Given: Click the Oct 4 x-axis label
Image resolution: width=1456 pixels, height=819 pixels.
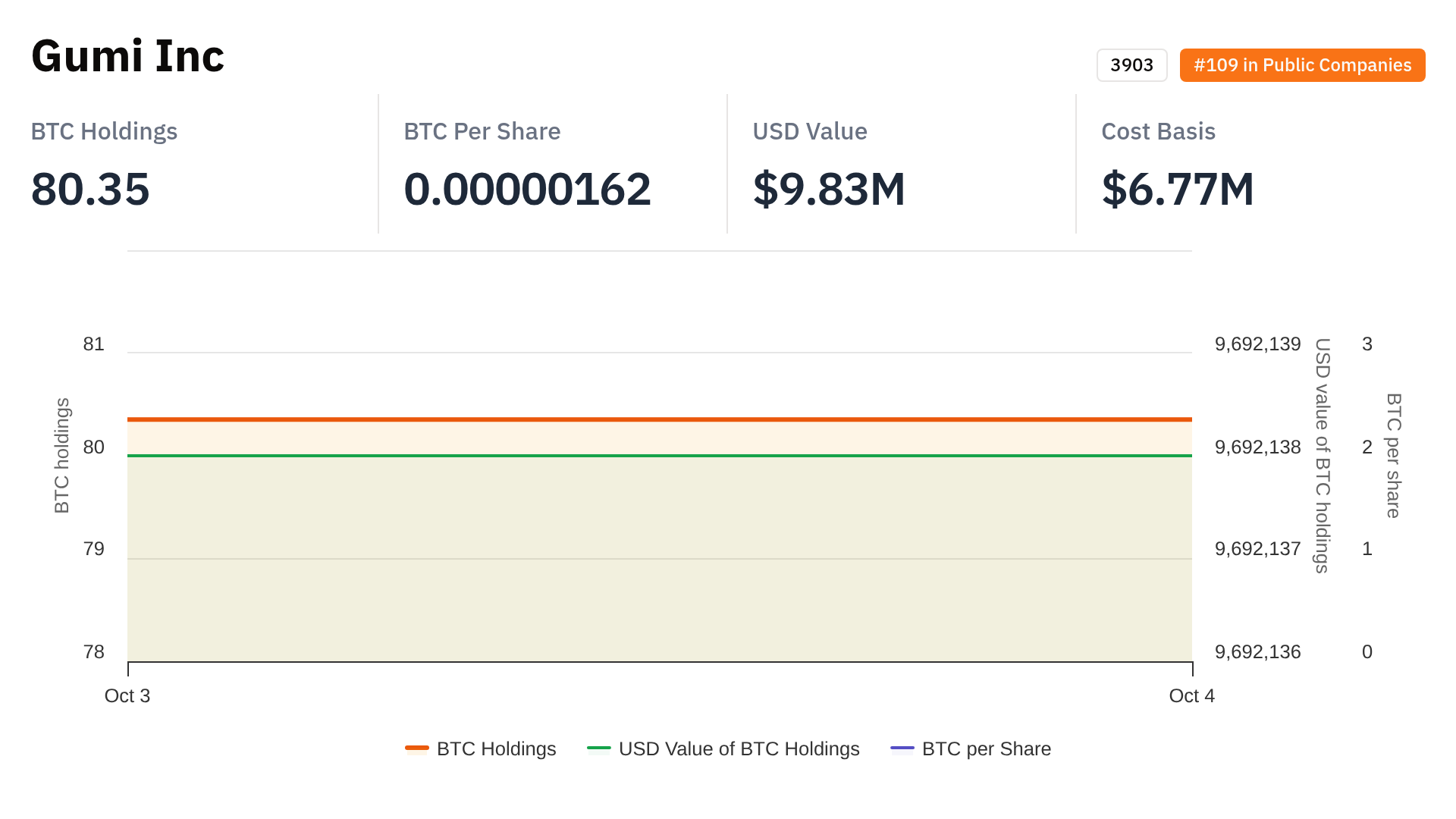Looking at the screenshot, I should (1191, 695).
